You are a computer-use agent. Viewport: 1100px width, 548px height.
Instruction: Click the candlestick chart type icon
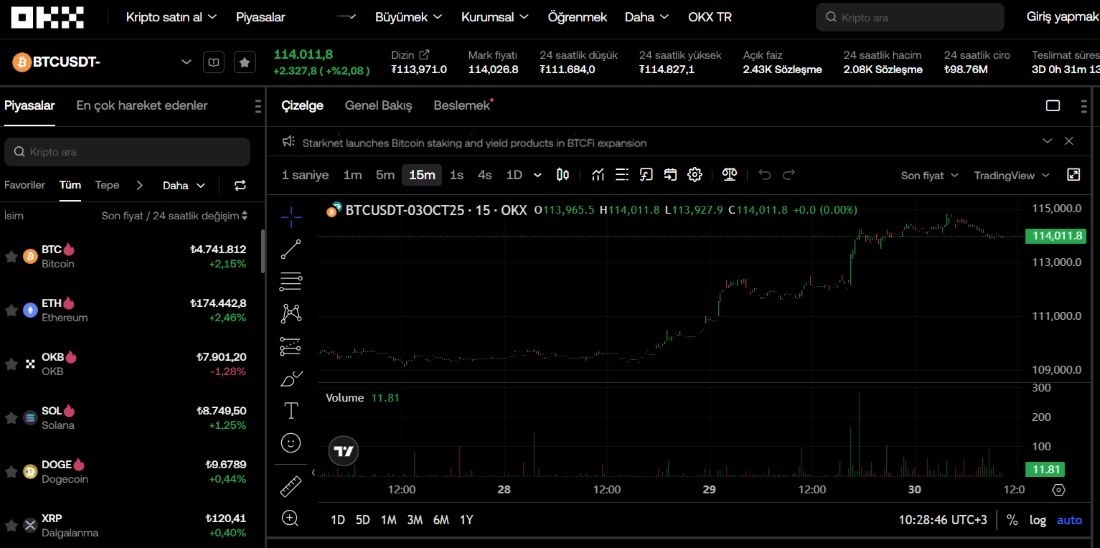563,175
